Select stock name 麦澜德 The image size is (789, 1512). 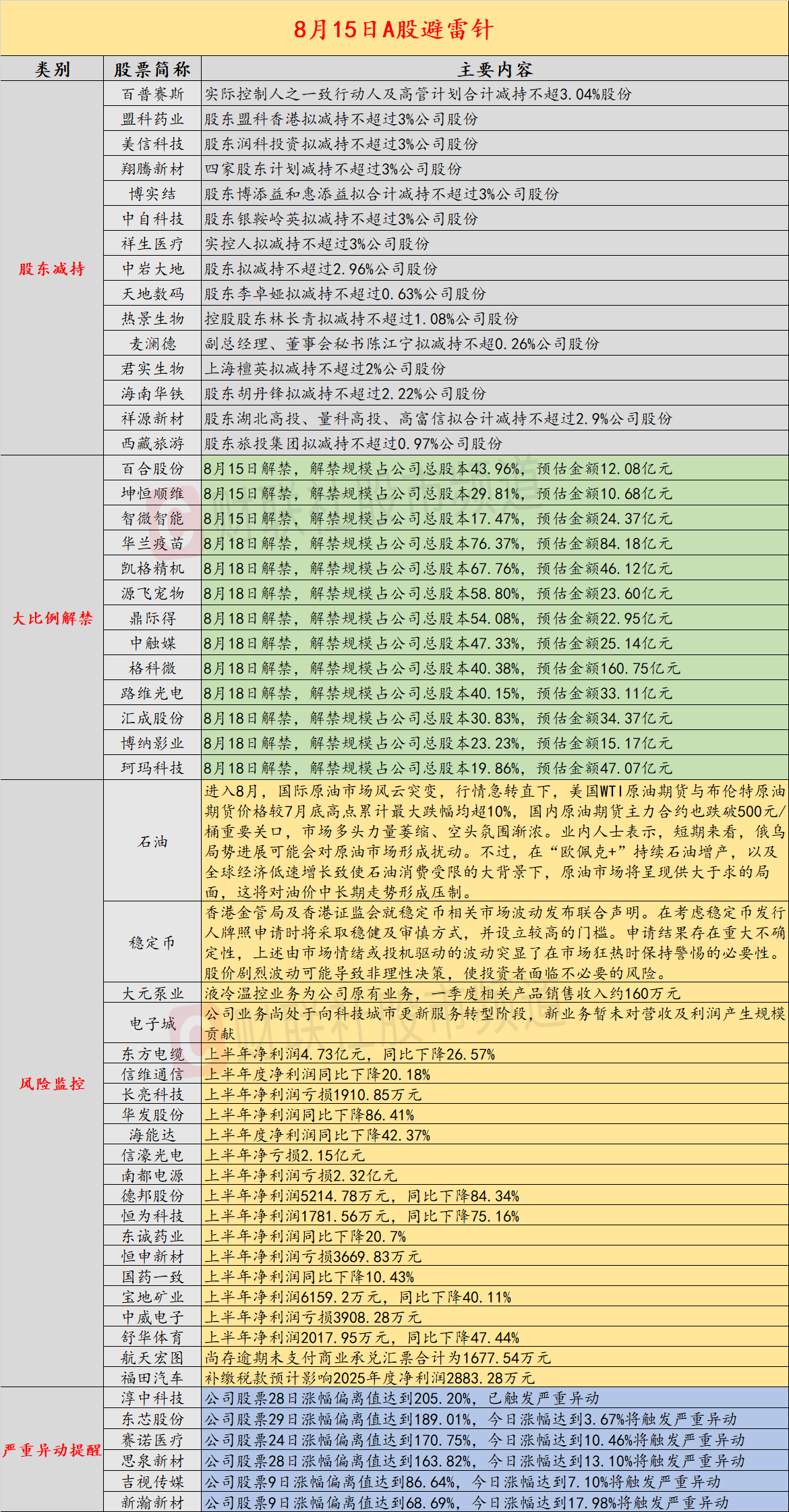click(x=152, y=343)
